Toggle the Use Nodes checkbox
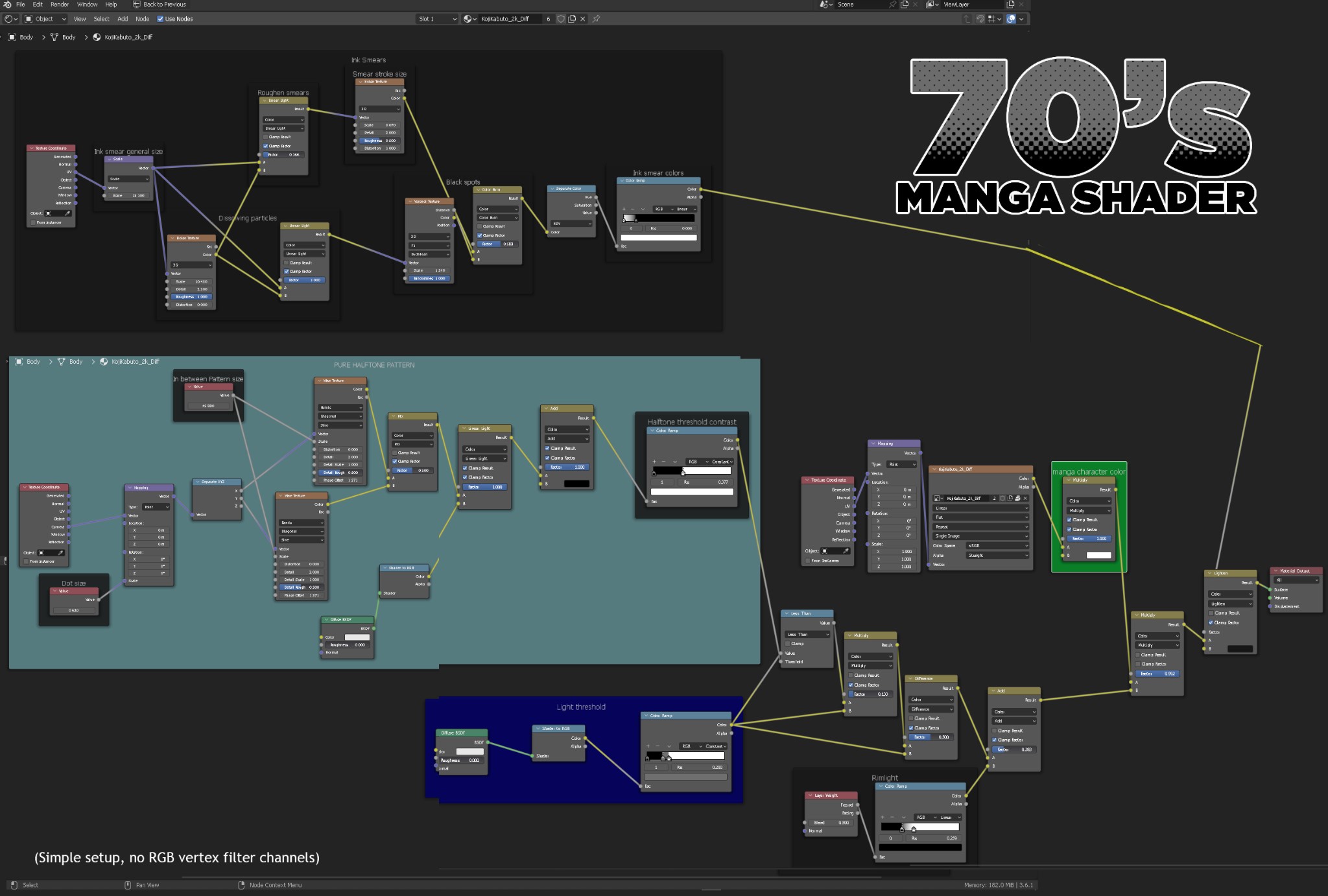 coord(160,19)
